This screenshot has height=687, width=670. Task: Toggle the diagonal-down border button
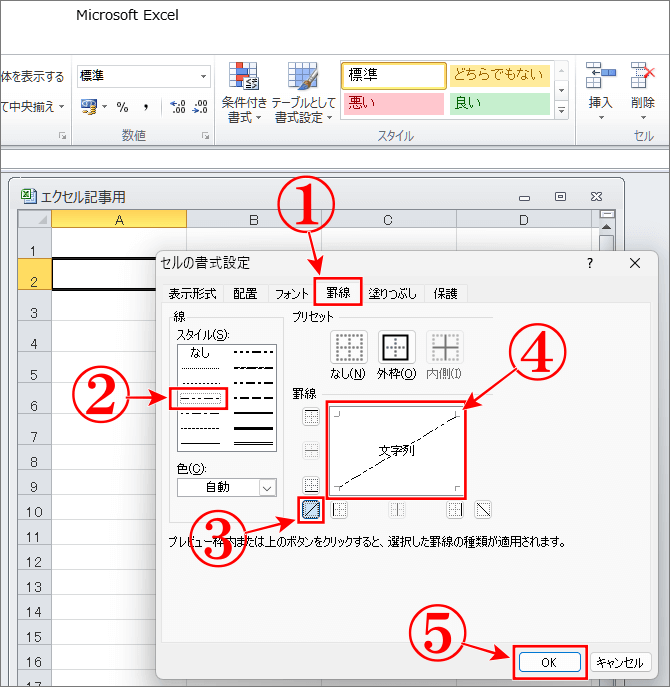(483, 510)
